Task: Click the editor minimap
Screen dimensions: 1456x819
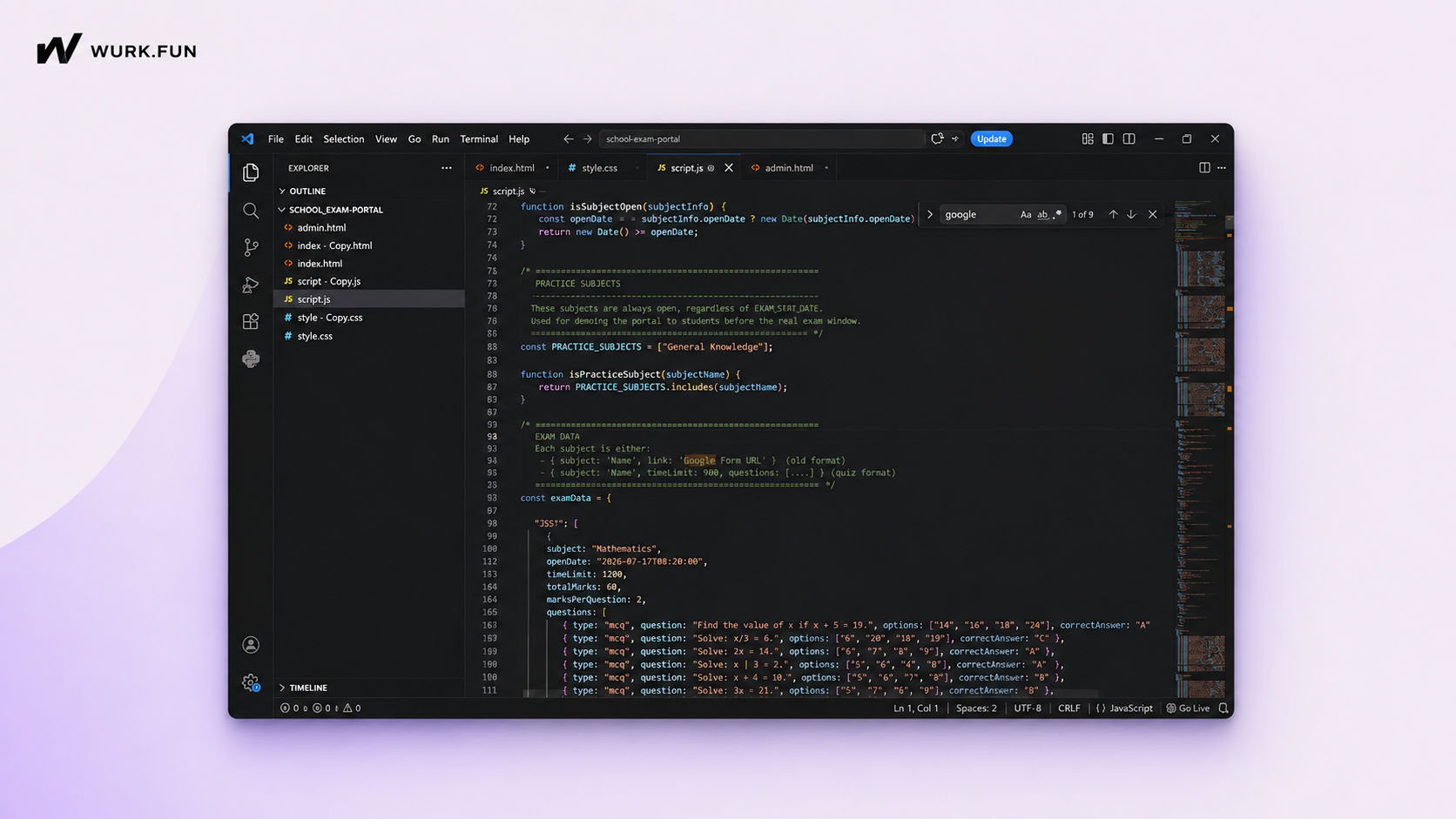Action: point(1200,448)
